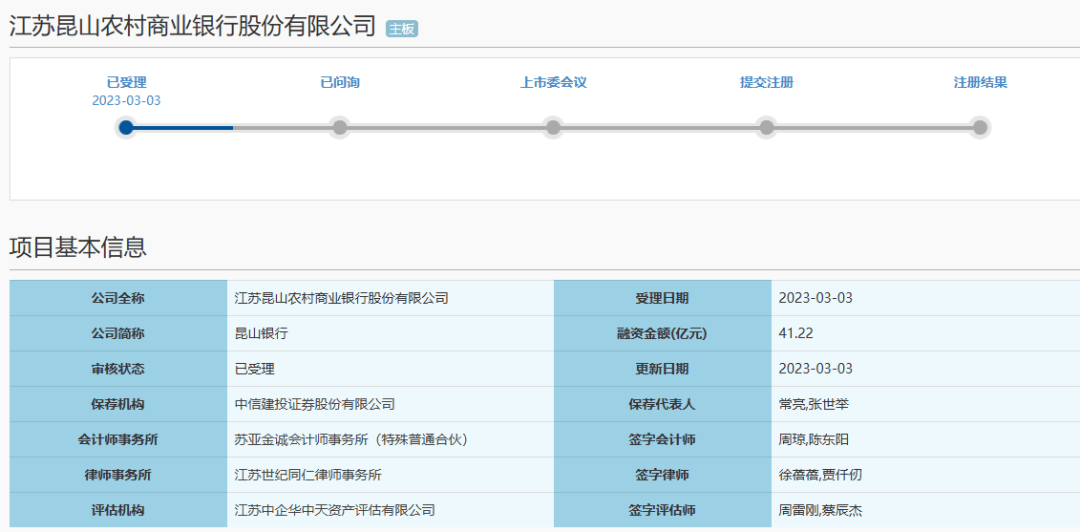The image size is (1080, 532).
Task: Click the 签字会计师 header cell
Action: (x=662, y=440)
